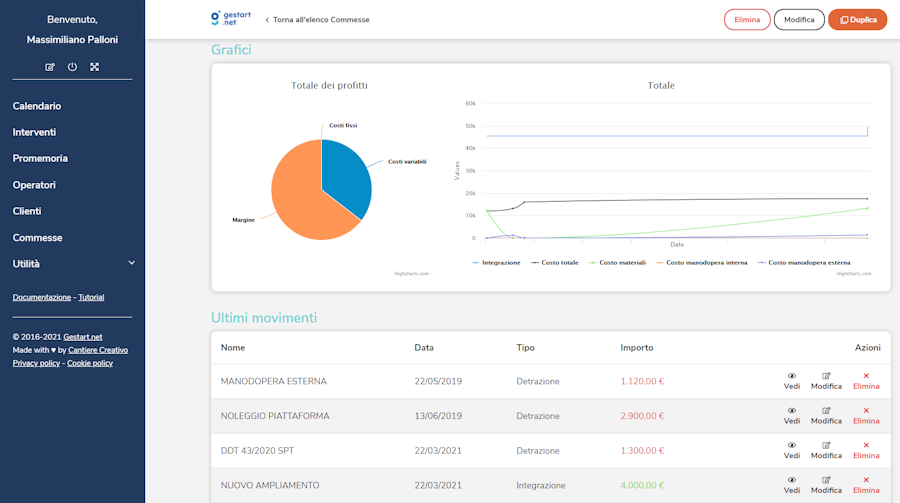Viewport: 900px width, 503px height.
Task: Expand the Utilità menu chevron
Action: coord(131,263)
